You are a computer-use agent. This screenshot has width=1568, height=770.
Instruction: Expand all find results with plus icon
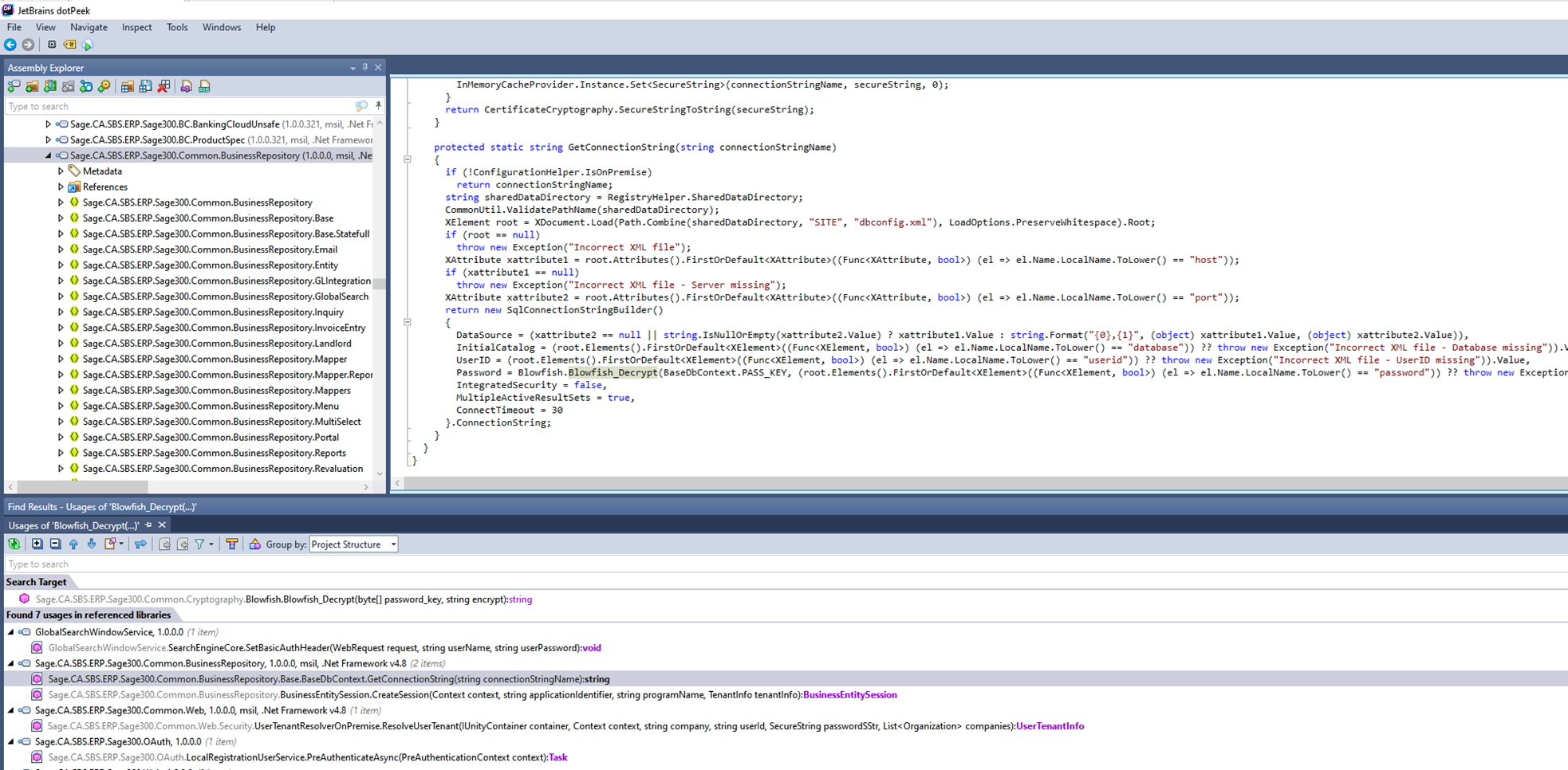coord(37,544)
